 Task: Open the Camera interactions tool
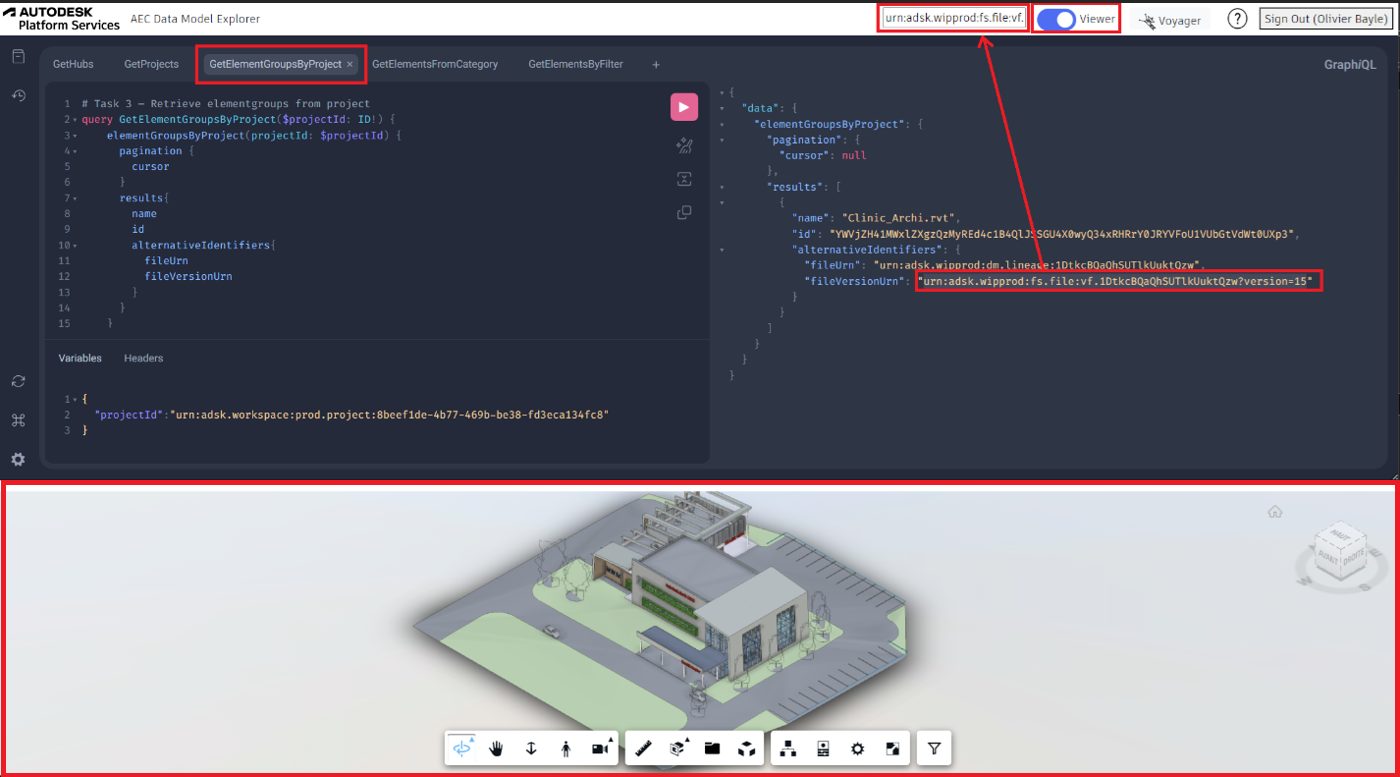[601, 748]
